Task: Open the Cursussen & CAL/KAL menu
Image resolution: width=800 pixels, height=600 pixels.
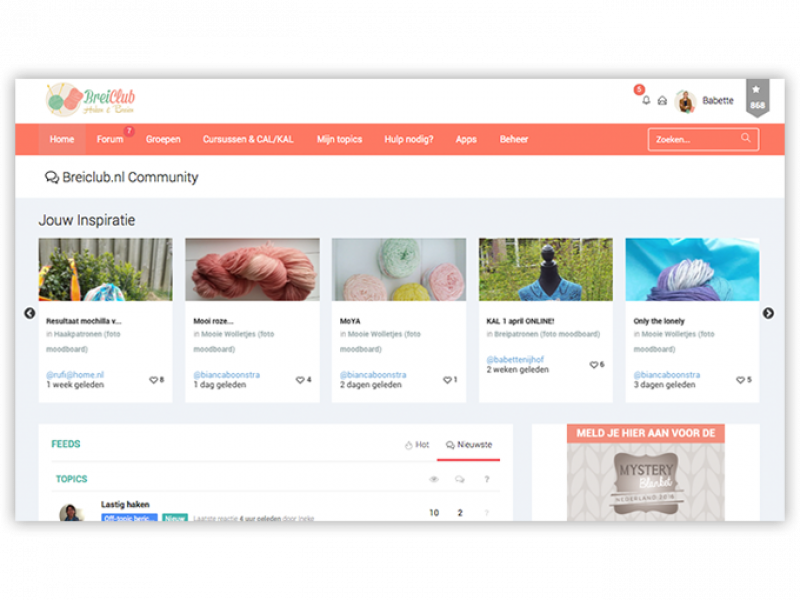Action: (x=249, y=139)
